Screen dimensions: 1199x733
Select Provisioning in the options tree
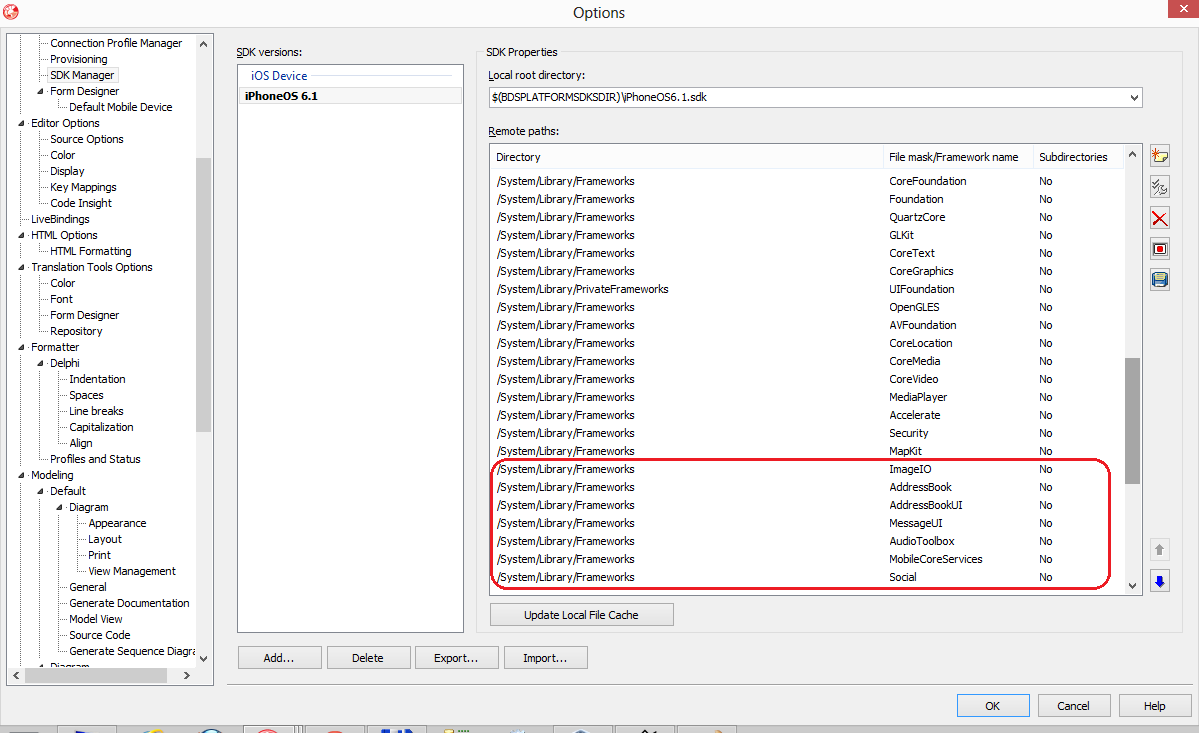pos(78,59)
